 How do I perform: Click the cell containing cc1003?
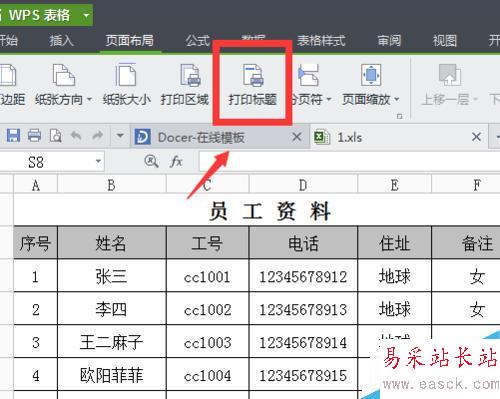tap(207, 342)
